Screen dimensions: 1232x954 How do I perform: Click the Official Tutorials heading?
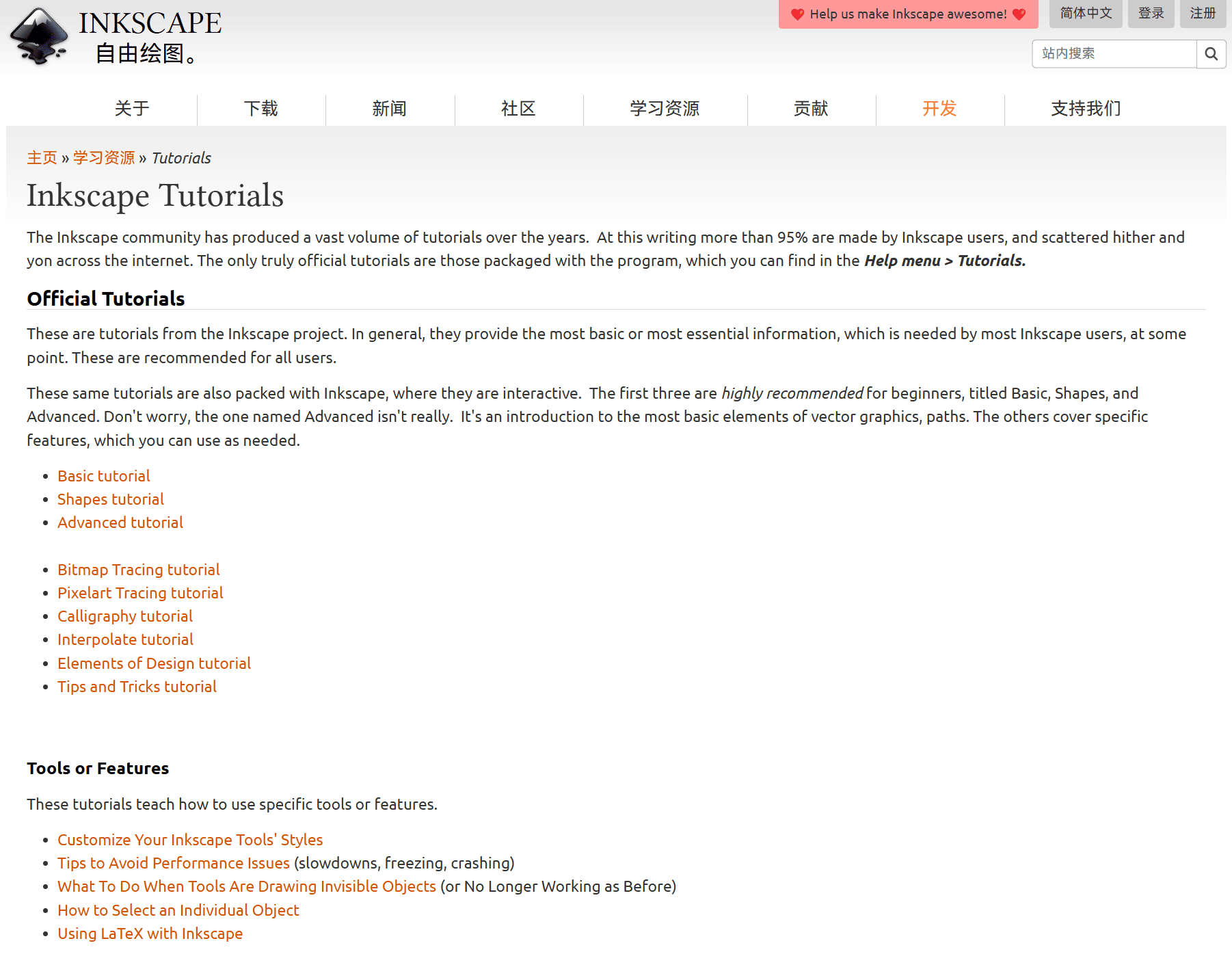106,299
